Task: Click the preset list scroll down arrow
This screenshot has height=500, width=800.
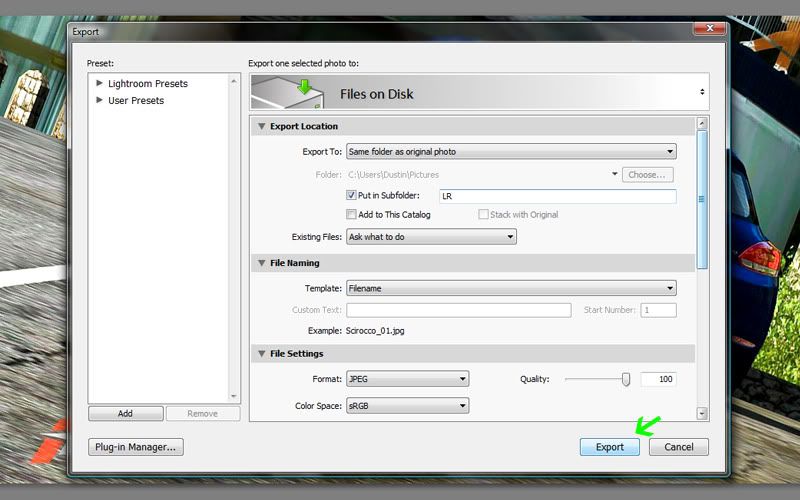Action: (234, 396)
